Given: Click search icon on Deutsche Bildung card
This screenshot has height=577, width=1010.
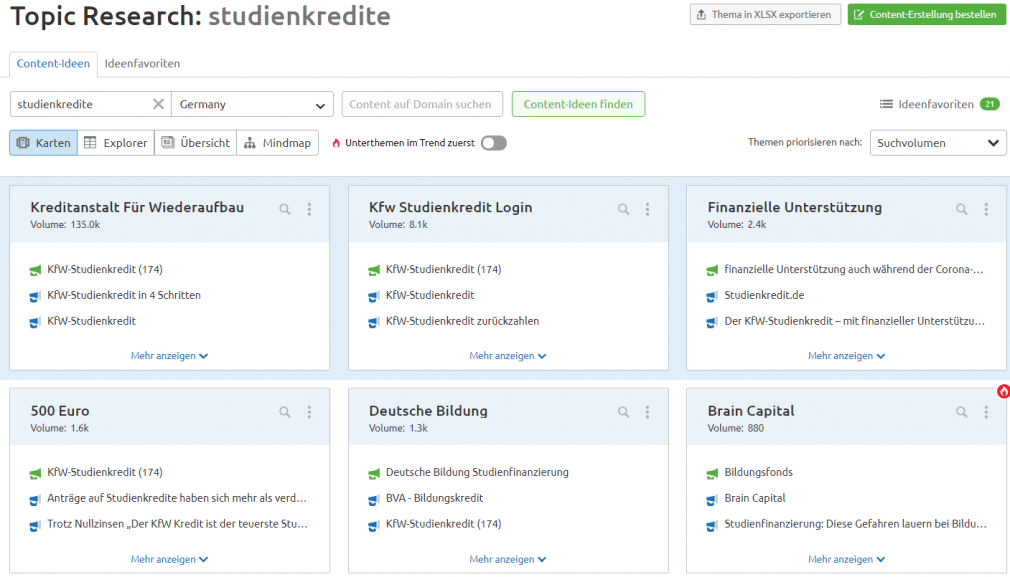Looking at the screenshot, I should (x=624, y=412).
